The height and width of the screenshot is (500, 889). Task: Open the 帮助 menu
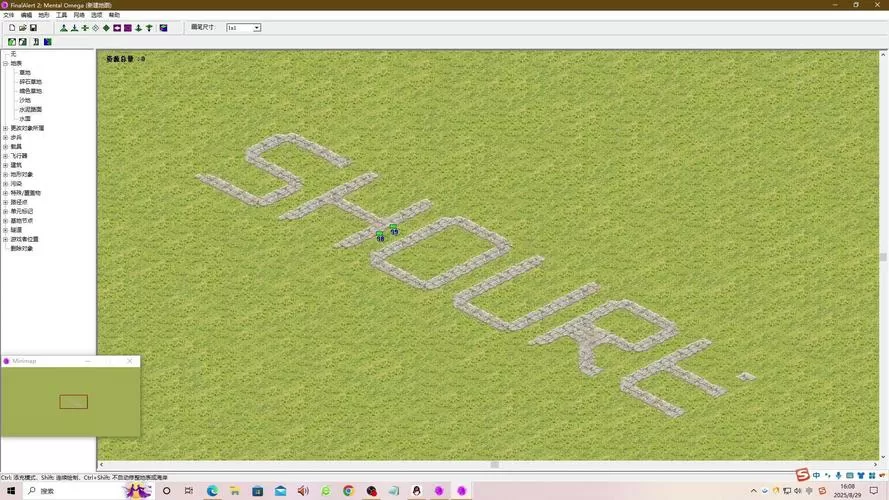[x=114, y=15]
